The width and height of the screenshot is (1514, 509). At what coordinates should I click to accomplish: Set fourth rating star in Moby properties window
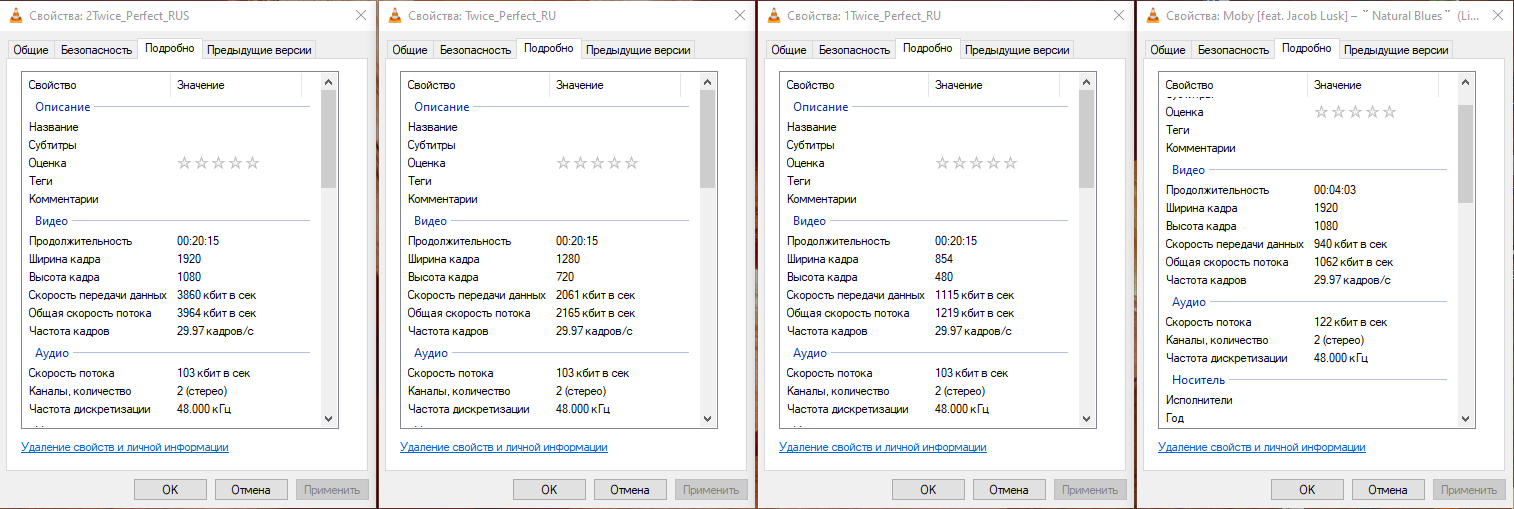click(x=1372, y=112)
